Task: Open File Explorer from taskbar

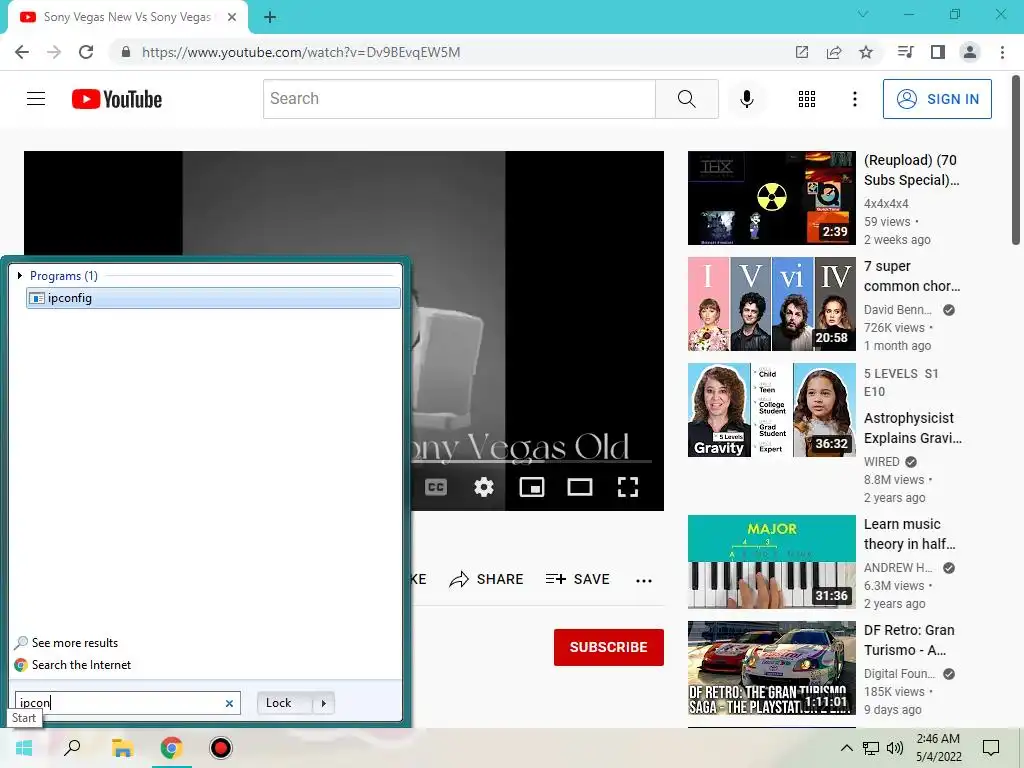Action: click(122, 748)
